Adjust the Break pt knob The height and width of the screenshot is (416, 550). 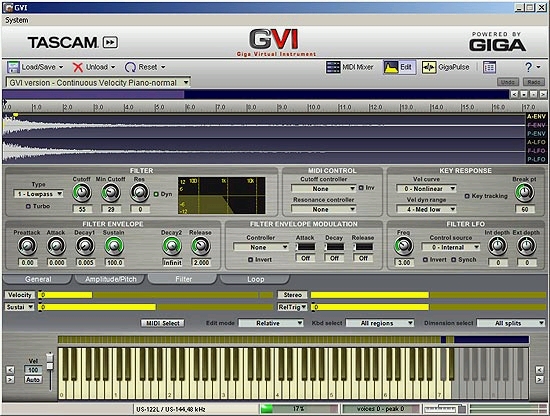coord(525,193)
